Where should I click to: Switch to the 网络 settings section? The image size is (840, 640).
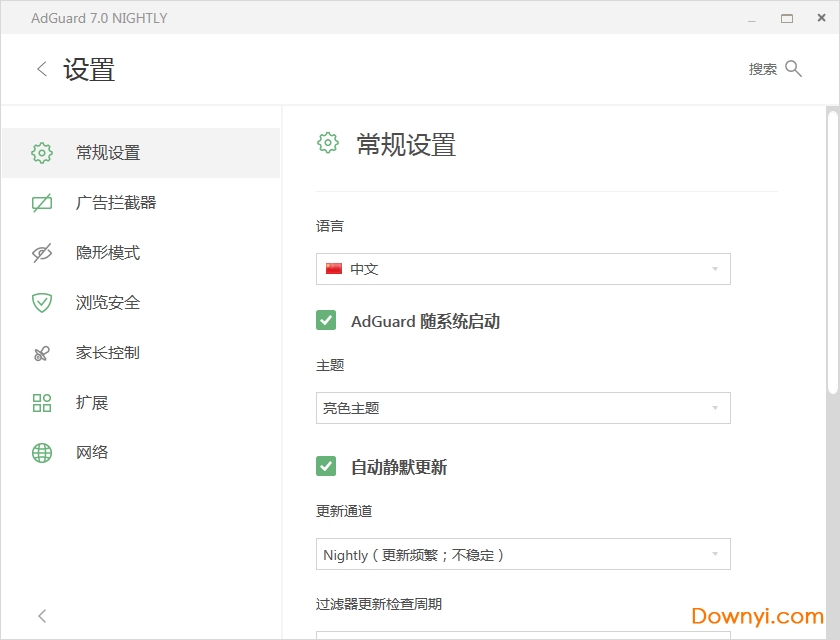tap(92, 452)
